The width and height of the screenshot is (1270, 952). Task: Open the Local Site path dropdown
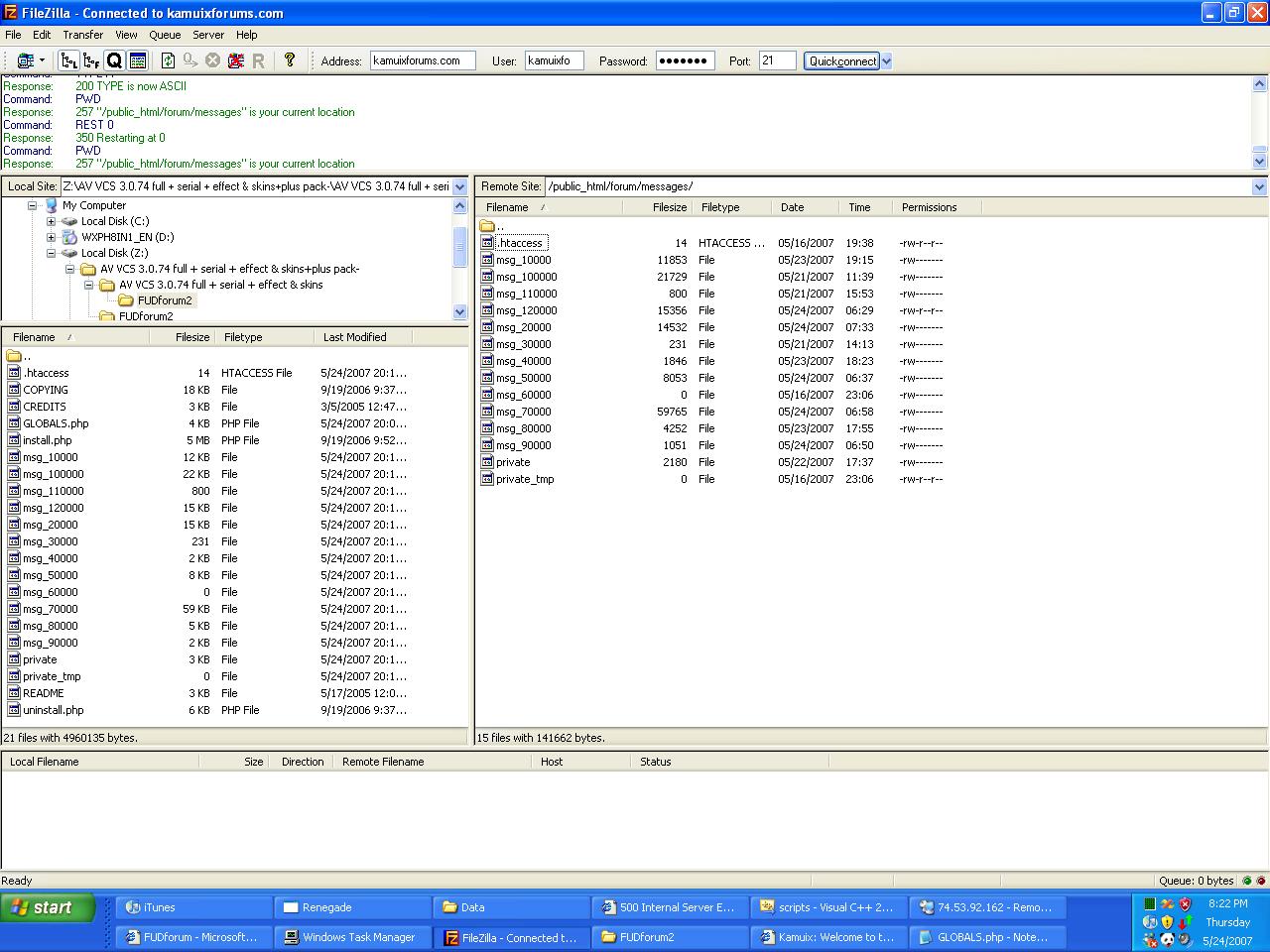[459, 186]
